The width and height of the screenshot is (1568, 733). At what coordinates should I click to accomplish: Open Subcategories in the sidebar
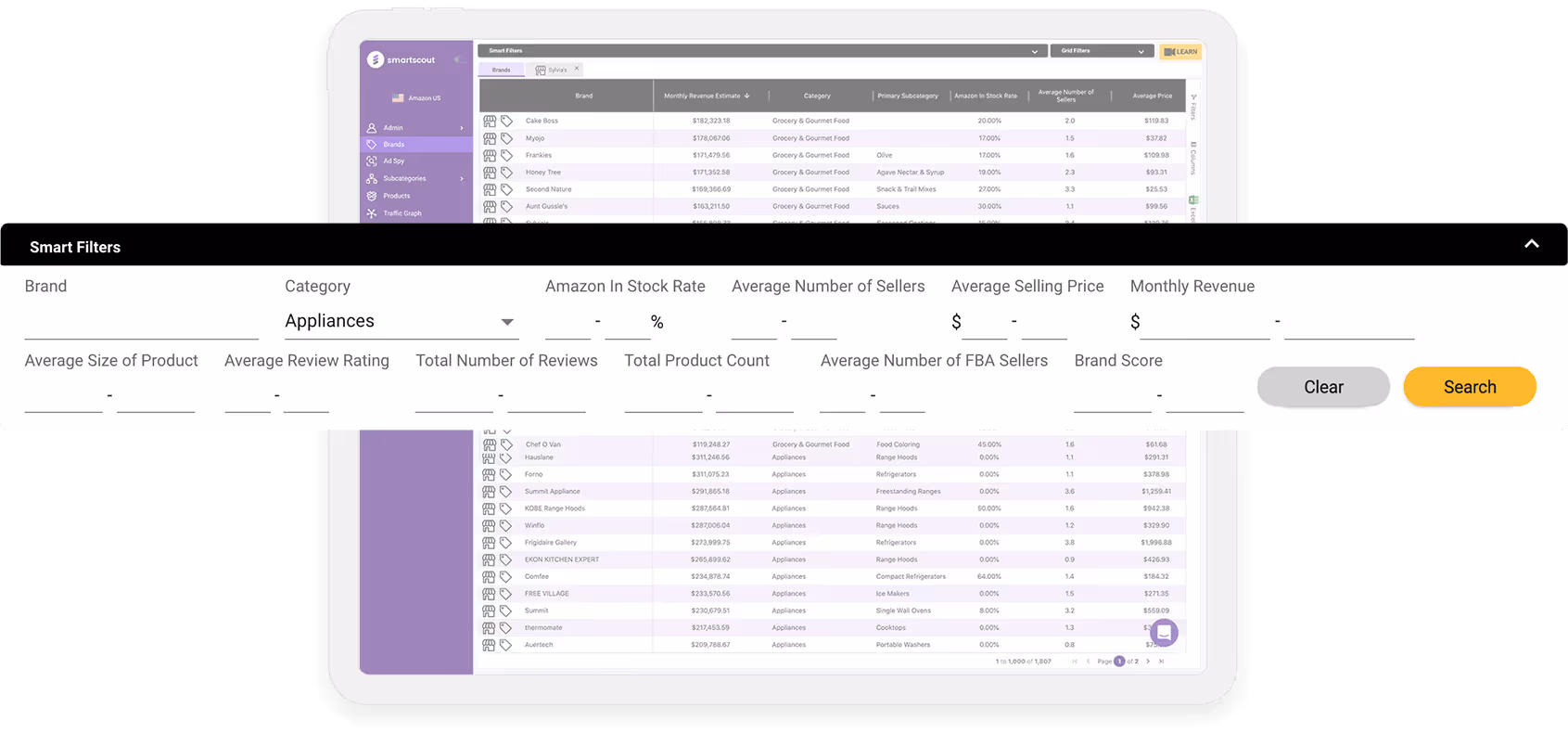[404, 178]
